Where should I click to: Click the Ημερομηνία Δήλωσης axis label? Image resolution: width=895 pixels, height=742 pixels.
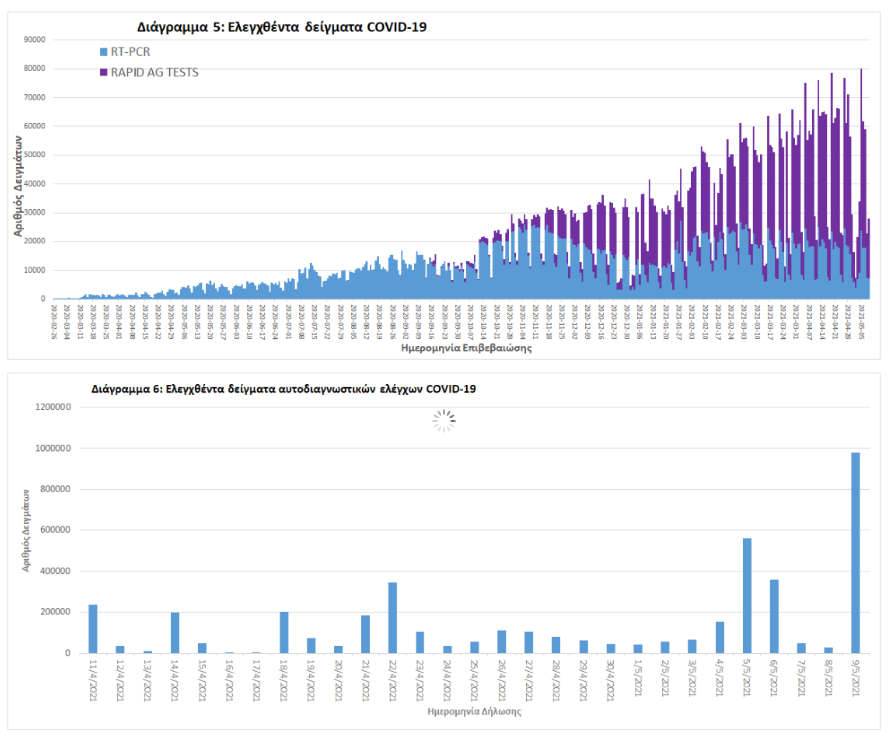click(475, 712)
